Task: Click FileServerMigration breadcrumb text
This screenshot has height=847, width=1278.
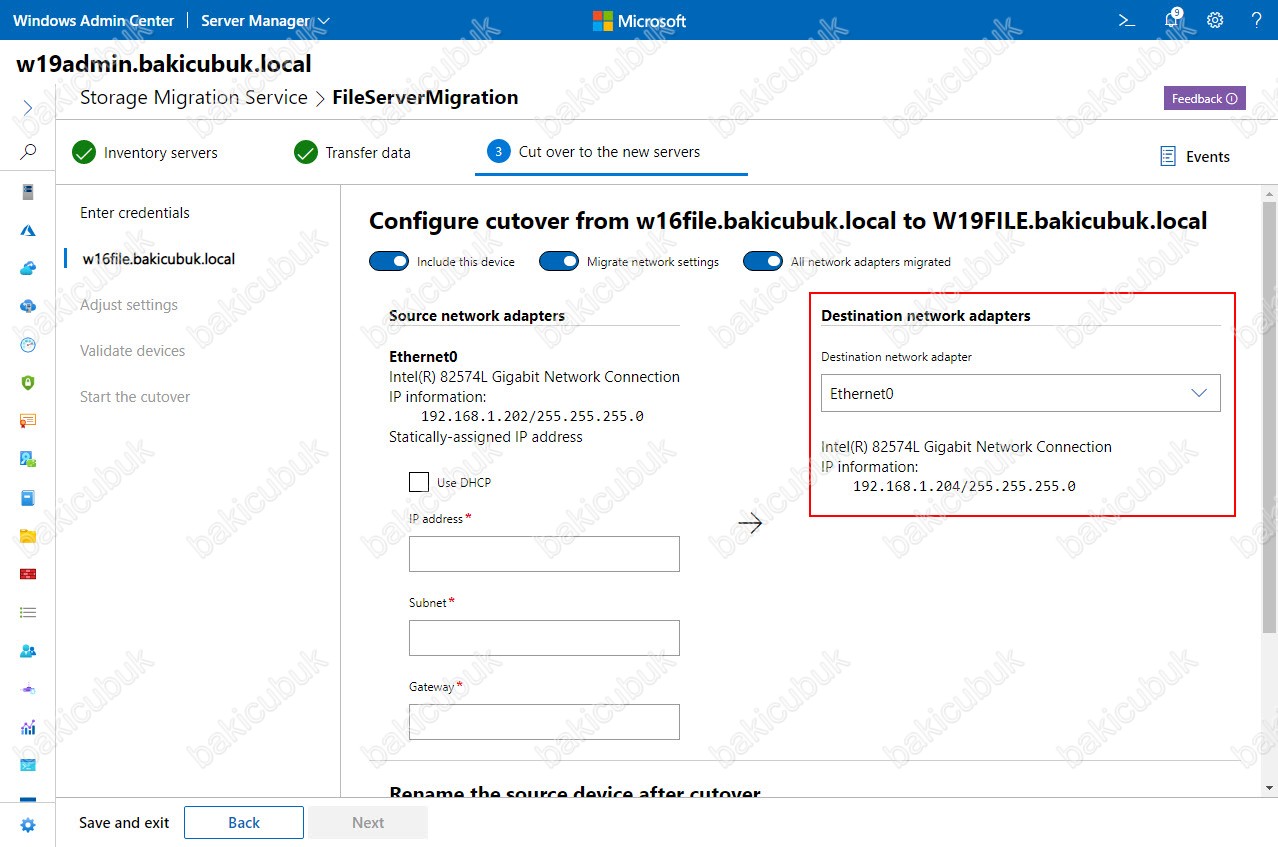Action: 425,98
